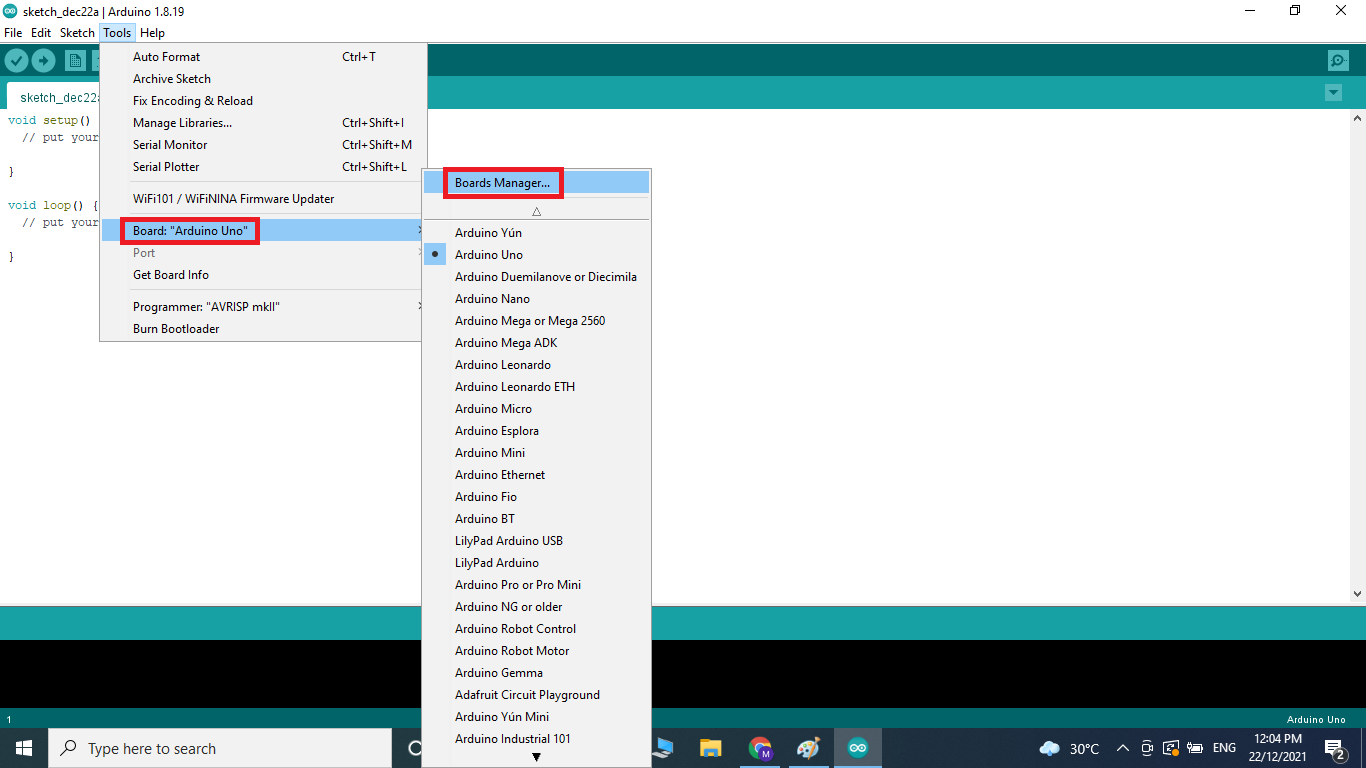Select the Arduino Nano board

tap(494, 298)
